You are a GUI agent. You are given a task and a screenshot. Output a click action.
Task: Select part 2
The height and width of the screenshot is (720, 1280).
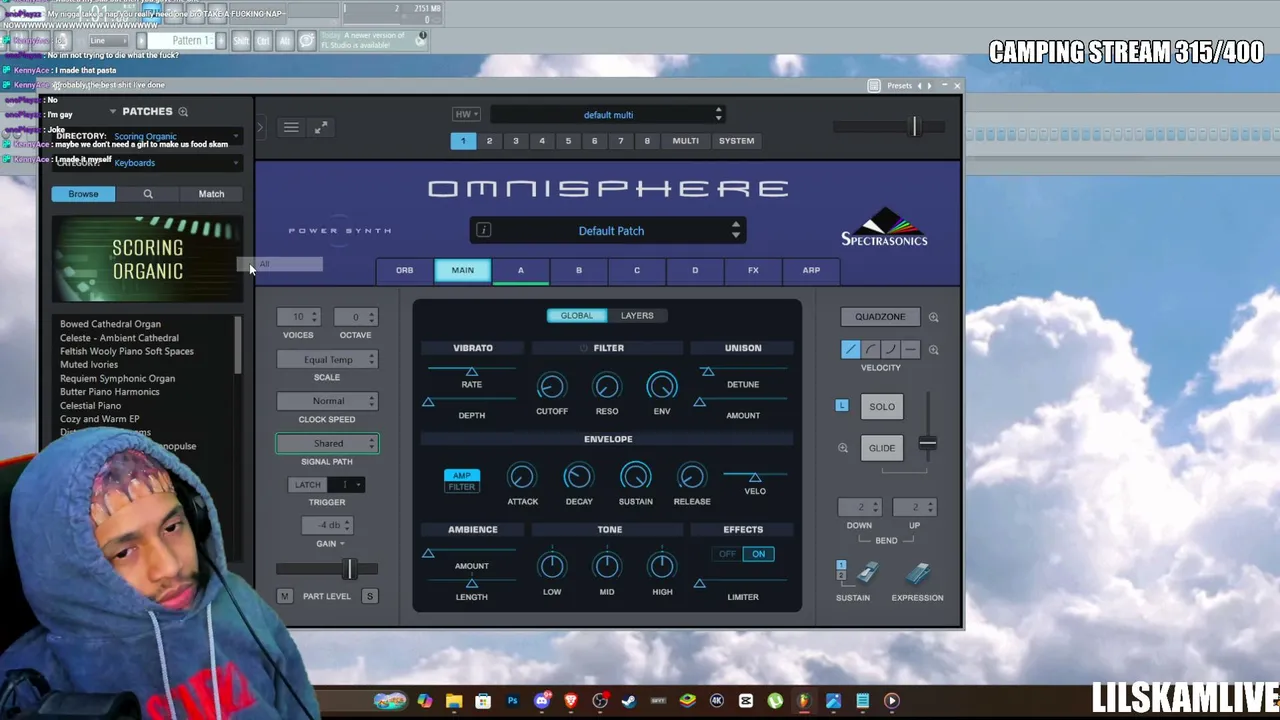point(489,141)
